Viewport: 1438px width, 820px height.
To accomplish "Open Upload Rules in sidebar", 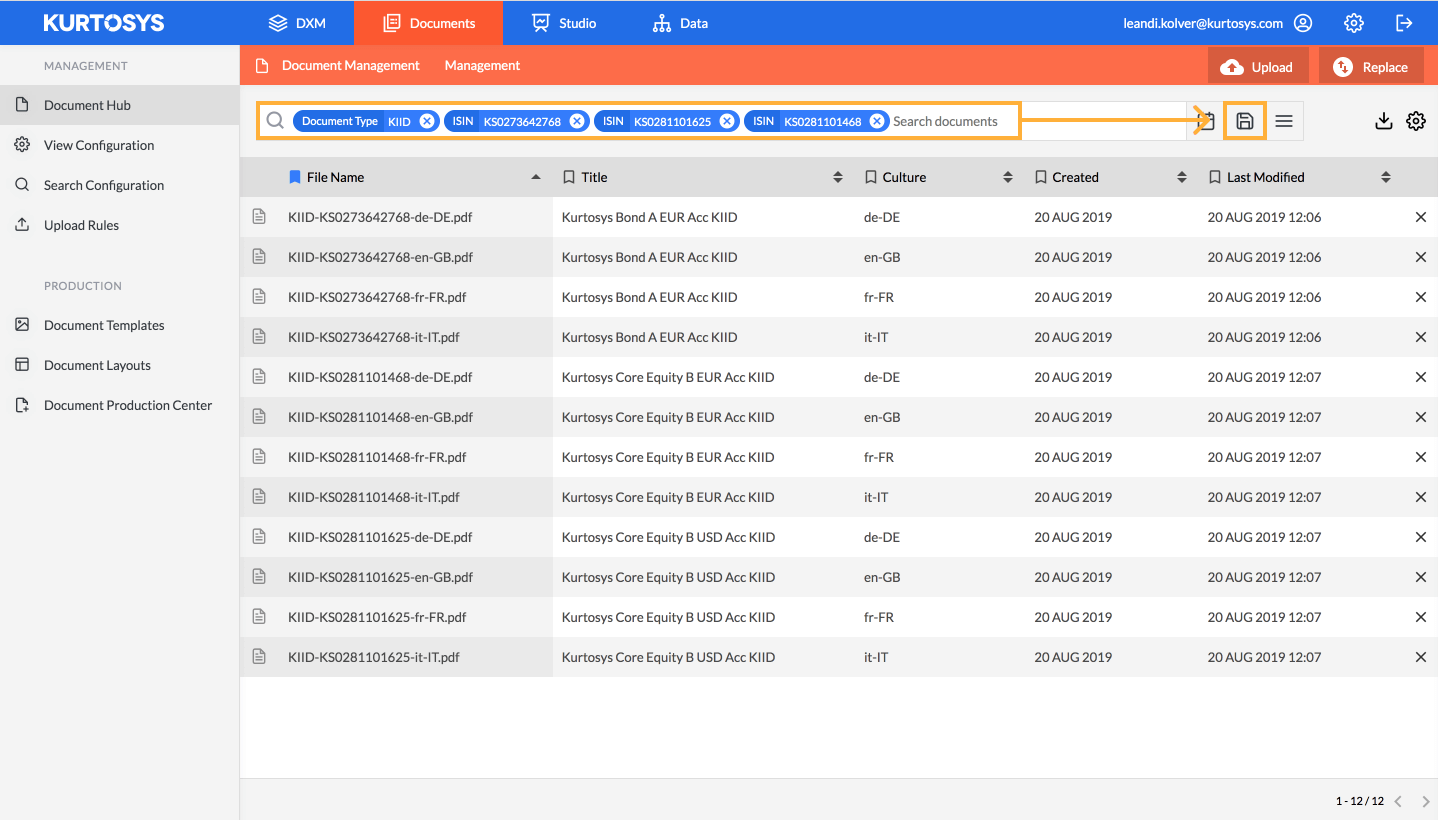I will 119,225.
